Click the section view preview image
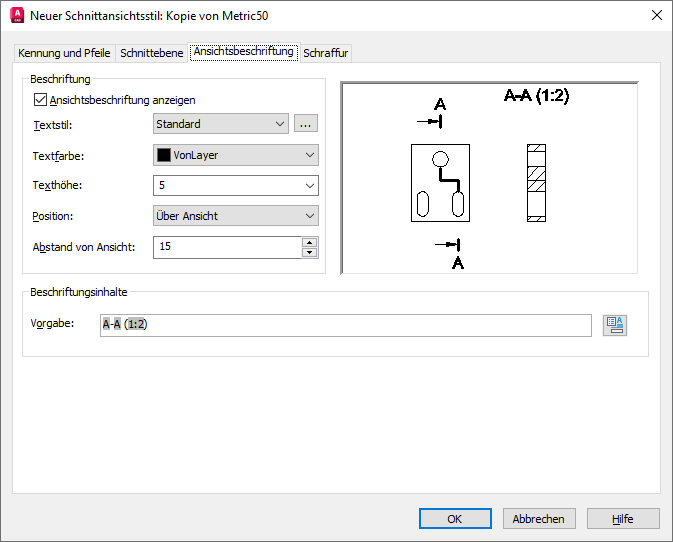673x542 pixels. coord(489,178)
